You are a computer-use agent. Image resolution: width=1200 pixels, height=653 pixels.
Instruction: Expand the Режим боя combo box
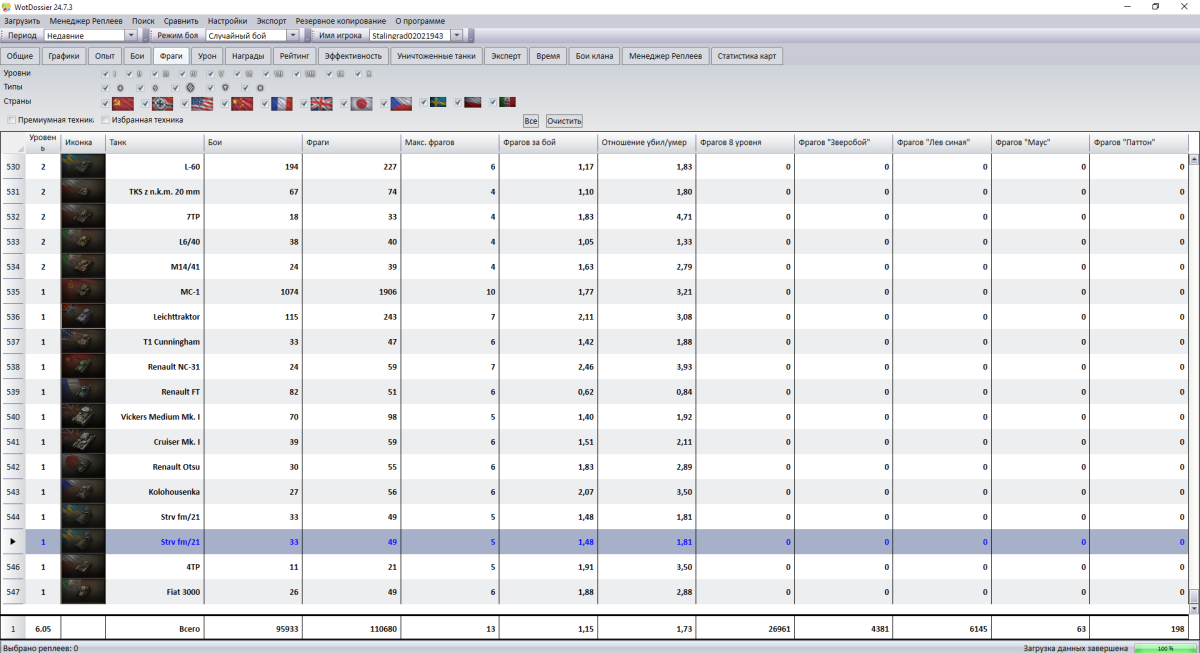tap(294, 36)
